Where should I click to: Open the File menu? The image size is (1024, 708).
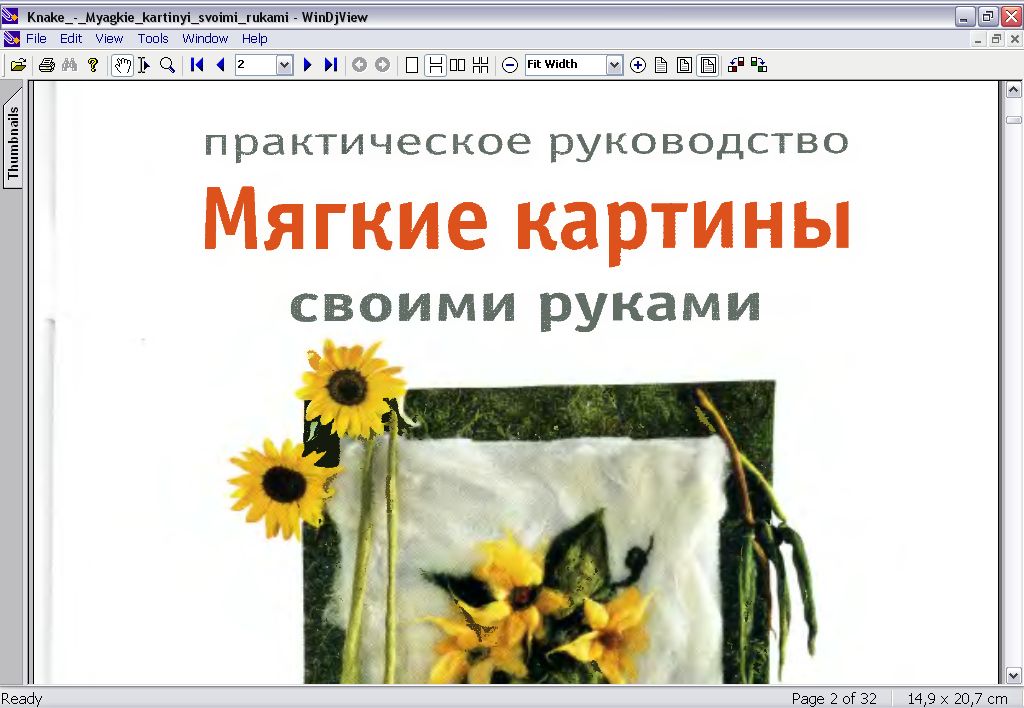coord(36,39)
